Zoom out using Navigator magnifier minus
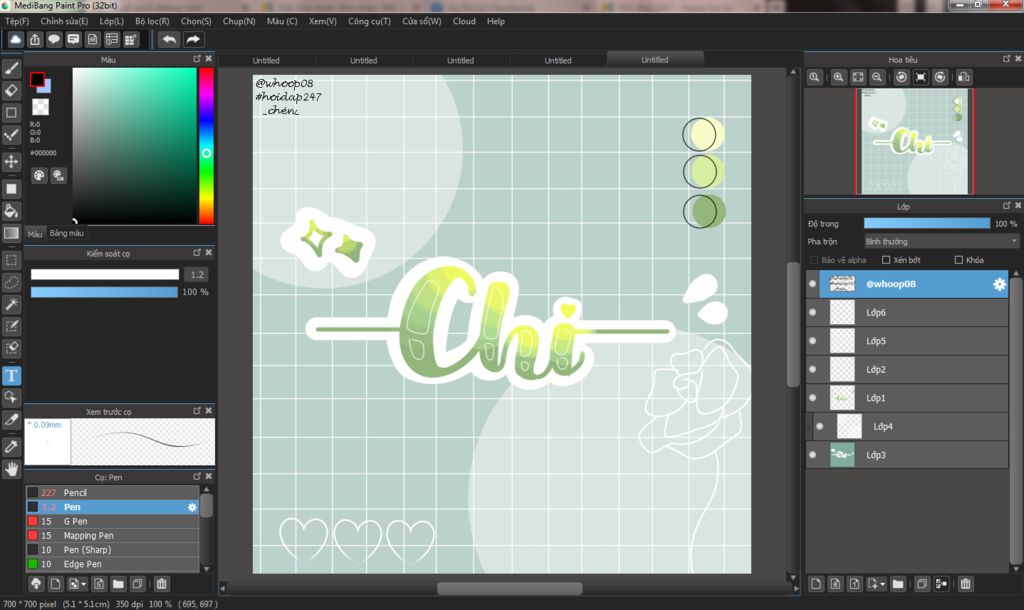This screenshot has height=610, width=1024. 877,77
